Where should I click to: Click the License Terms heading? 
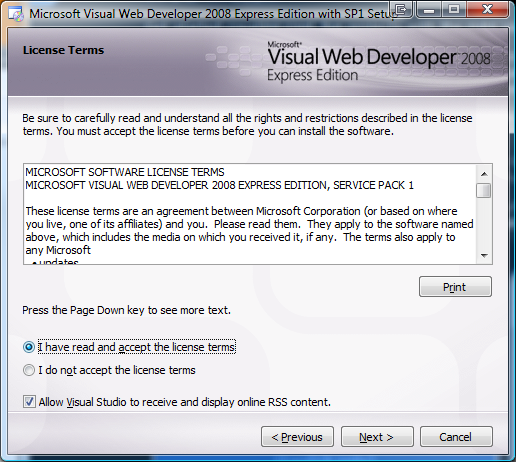pyautogui.click(x=63, y=50)
